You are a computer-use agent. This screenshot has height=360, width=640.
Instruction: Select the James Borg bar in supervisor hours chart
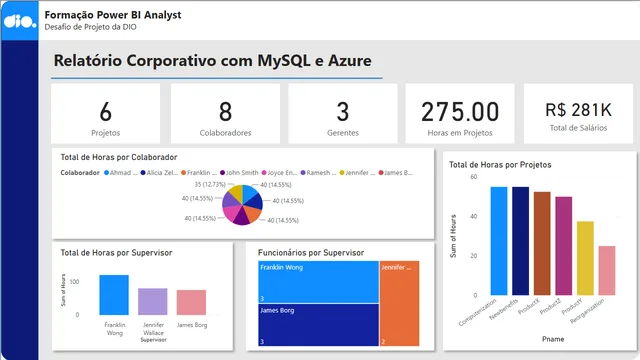point(191,302)
